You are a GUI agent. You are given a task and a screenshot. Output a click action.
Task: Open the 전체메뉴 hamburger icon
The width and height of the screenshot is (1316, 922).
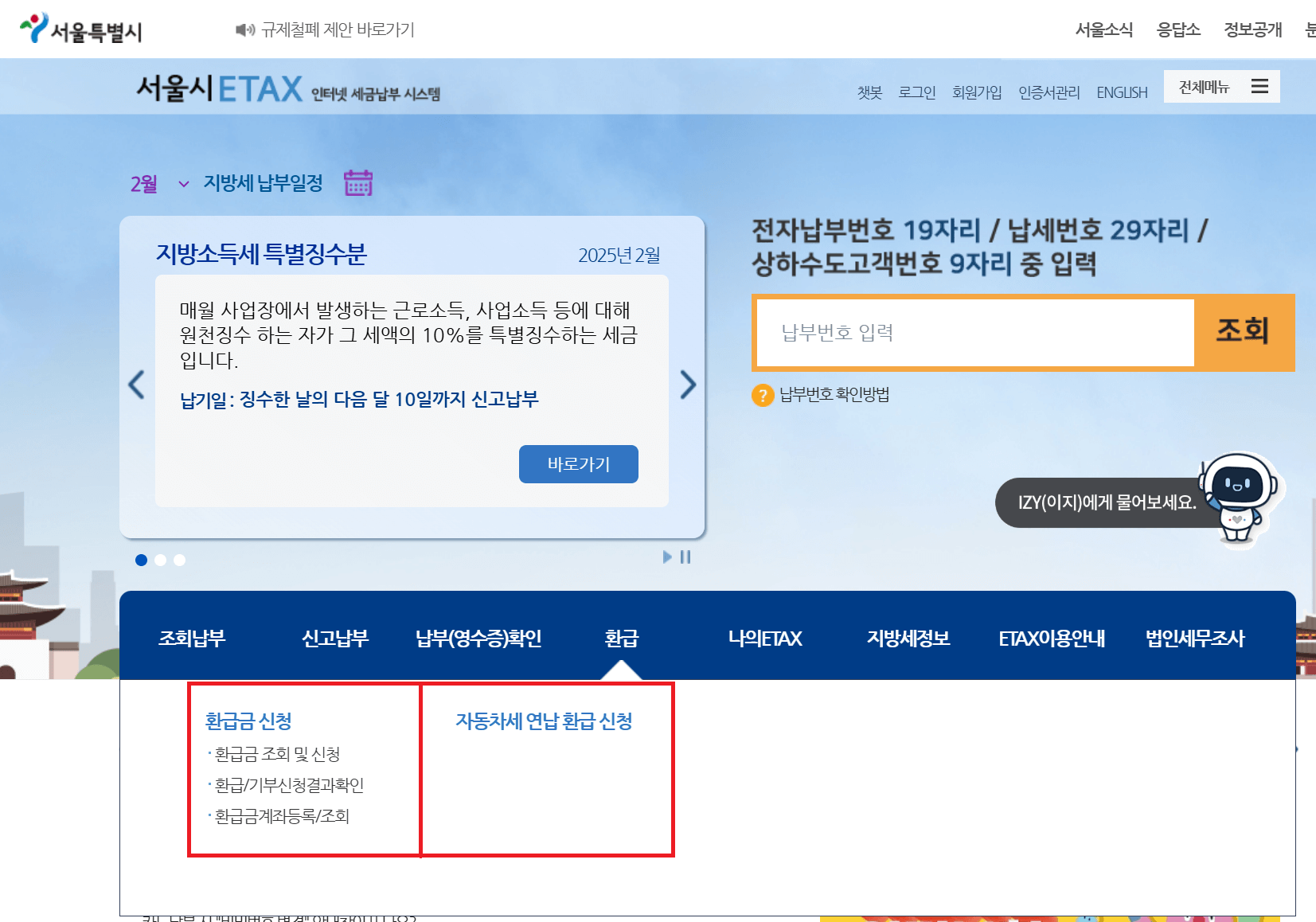point(1259,86)
